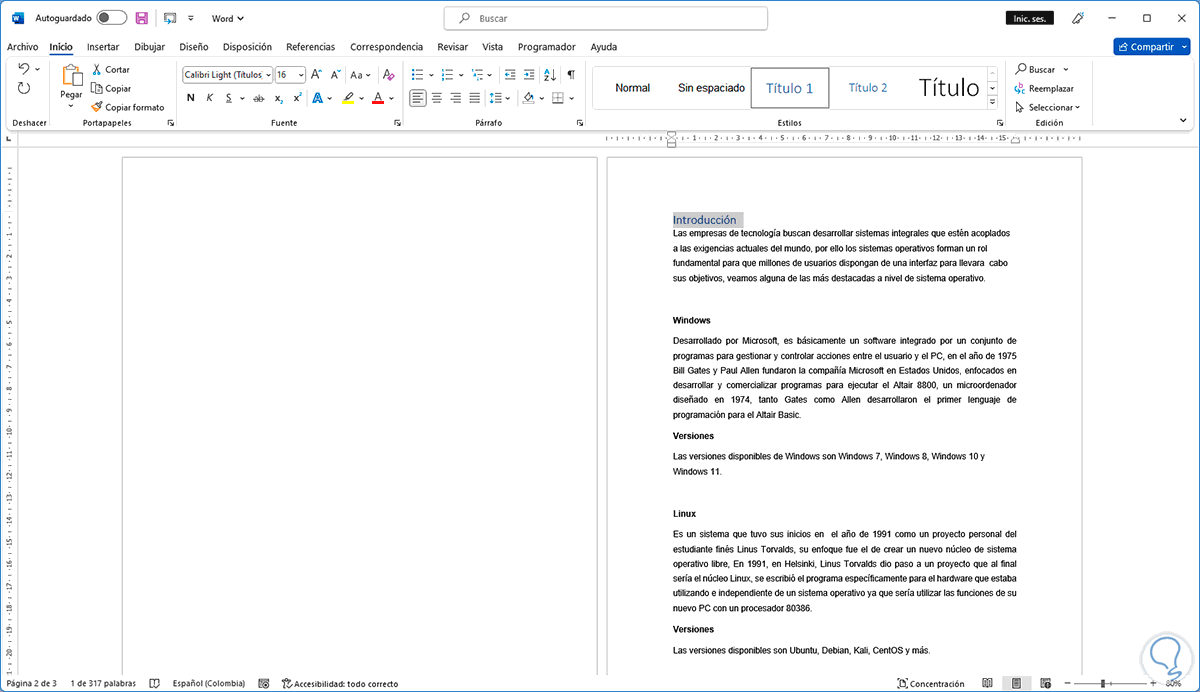This screenshot has height=692, width=1200.
Task: Toggle underline formatting S
Action: [228, 98]
